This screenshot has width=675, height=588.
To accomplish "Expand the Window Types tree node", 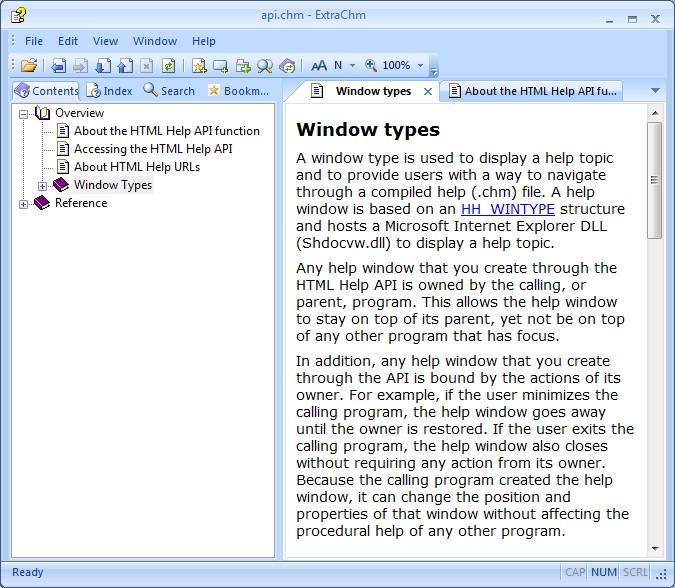I will pos(42,186).
